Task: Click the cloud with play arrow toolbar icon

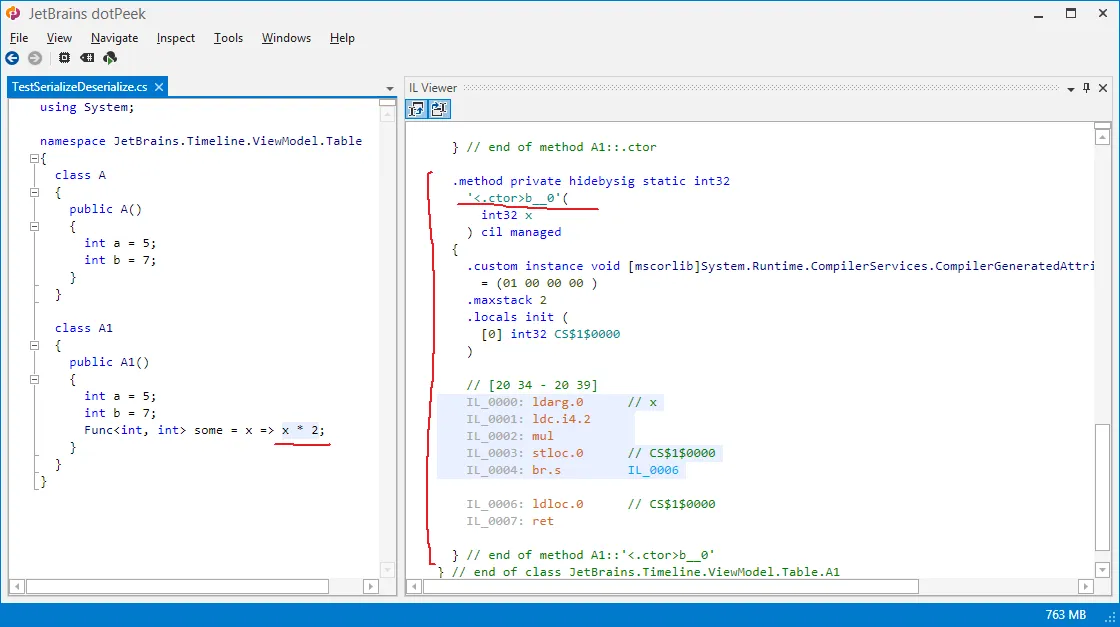Action: click(110, 58)
